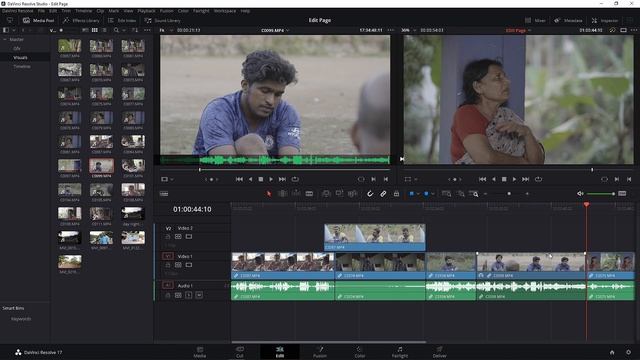Viewport: 640px width, 360px height.
Task: Click the Overwrite Clip edit icon
Action: tap(339, 194)
